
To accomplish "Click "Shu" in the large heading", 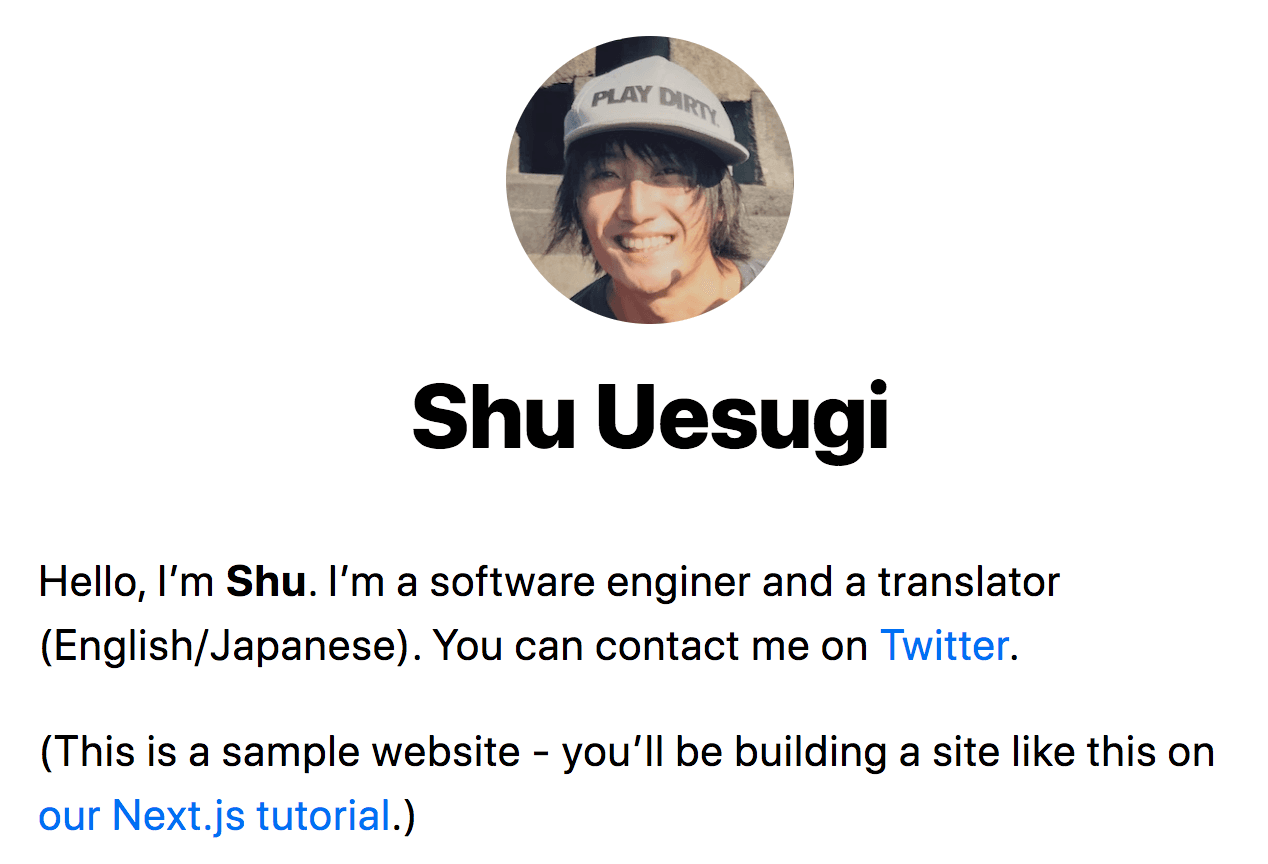I will [x=494, y=417].
